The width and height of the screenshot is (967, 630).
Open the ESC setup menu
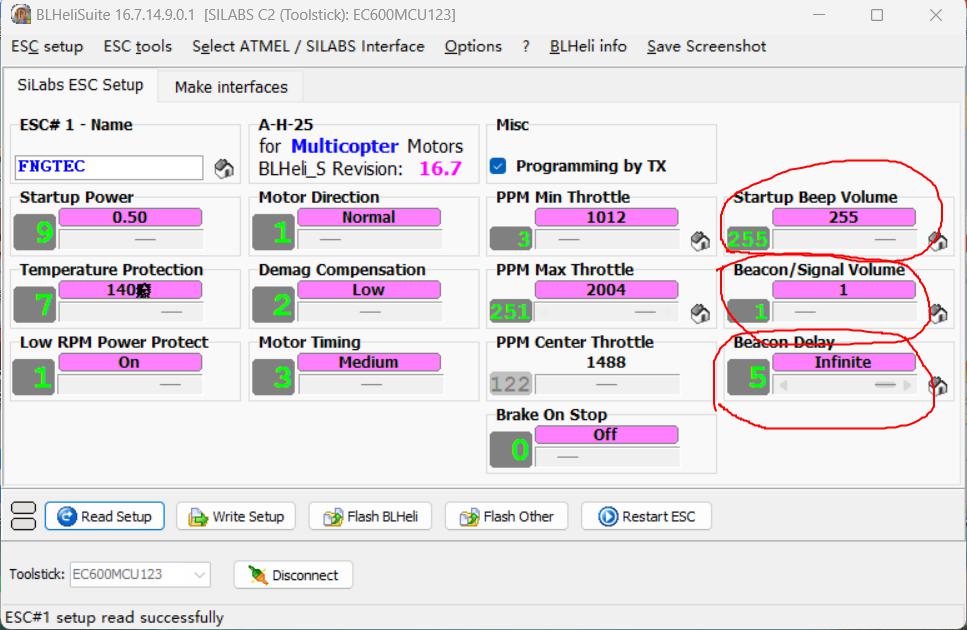(47, 46)
